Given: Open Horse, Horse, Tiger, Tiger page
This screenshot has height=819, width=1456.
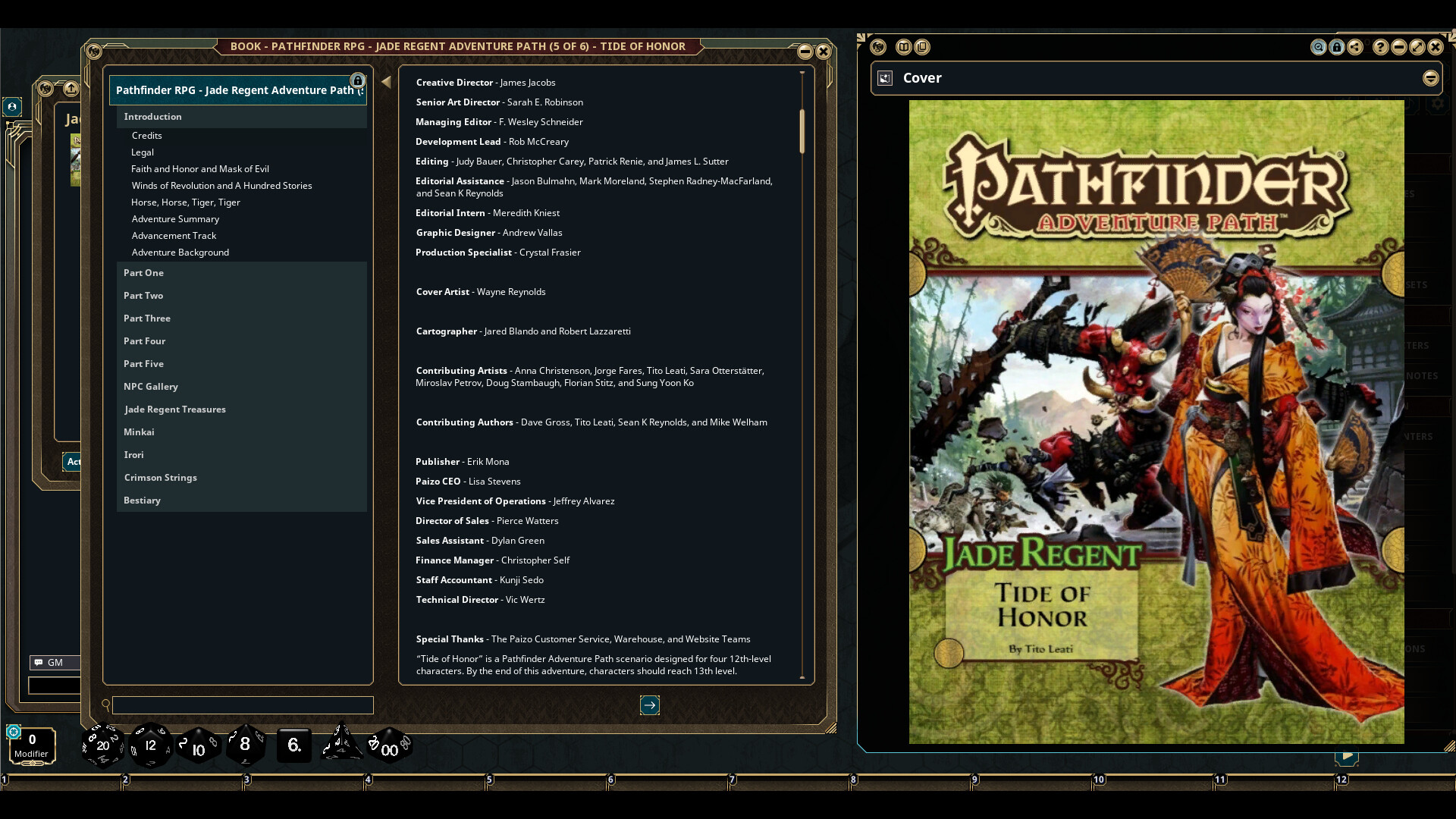Looking at the screenshot, I should (186, 202).
